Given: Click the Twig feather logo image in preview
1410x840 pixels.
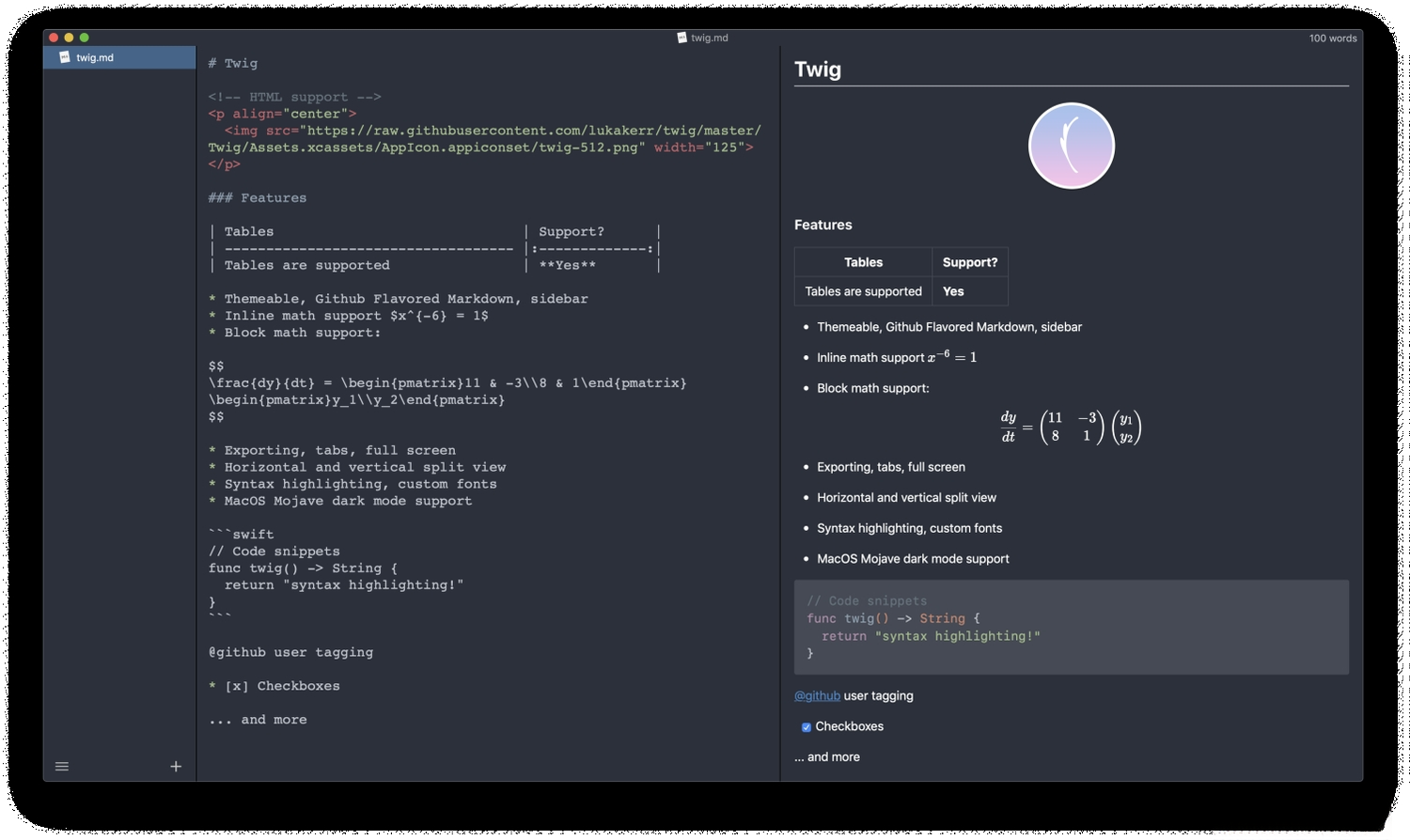Looking at the screenshot, I should tap(1072, 146).
